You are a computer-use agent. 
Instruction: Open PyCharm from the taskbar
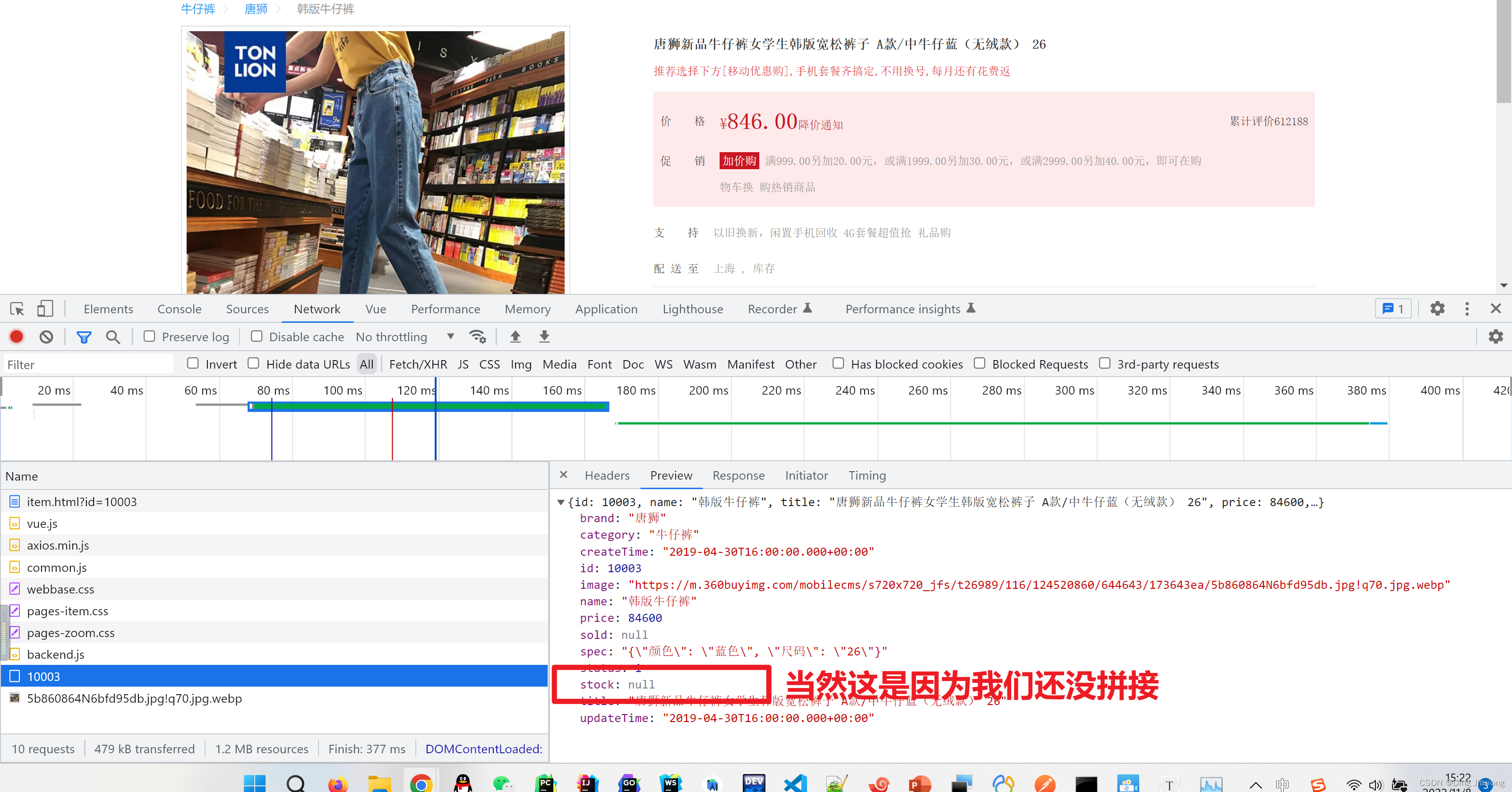(x=545, y=783)
